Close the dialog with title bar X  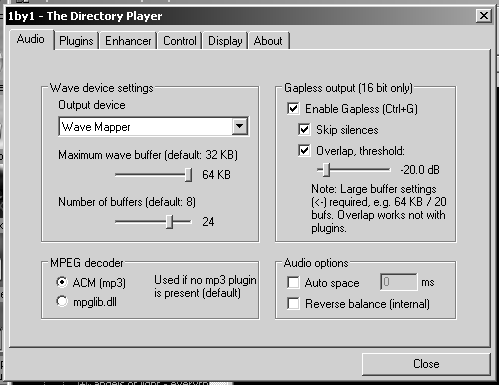[484, 16]
